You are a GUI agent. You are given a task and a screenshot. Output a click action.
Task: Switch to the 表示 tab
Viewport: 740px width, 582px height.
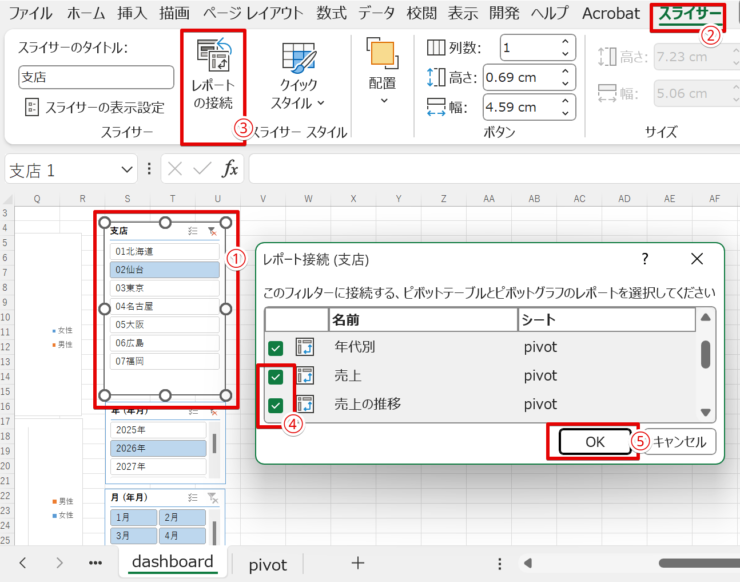pyautogui.click(x=463, y=13)
